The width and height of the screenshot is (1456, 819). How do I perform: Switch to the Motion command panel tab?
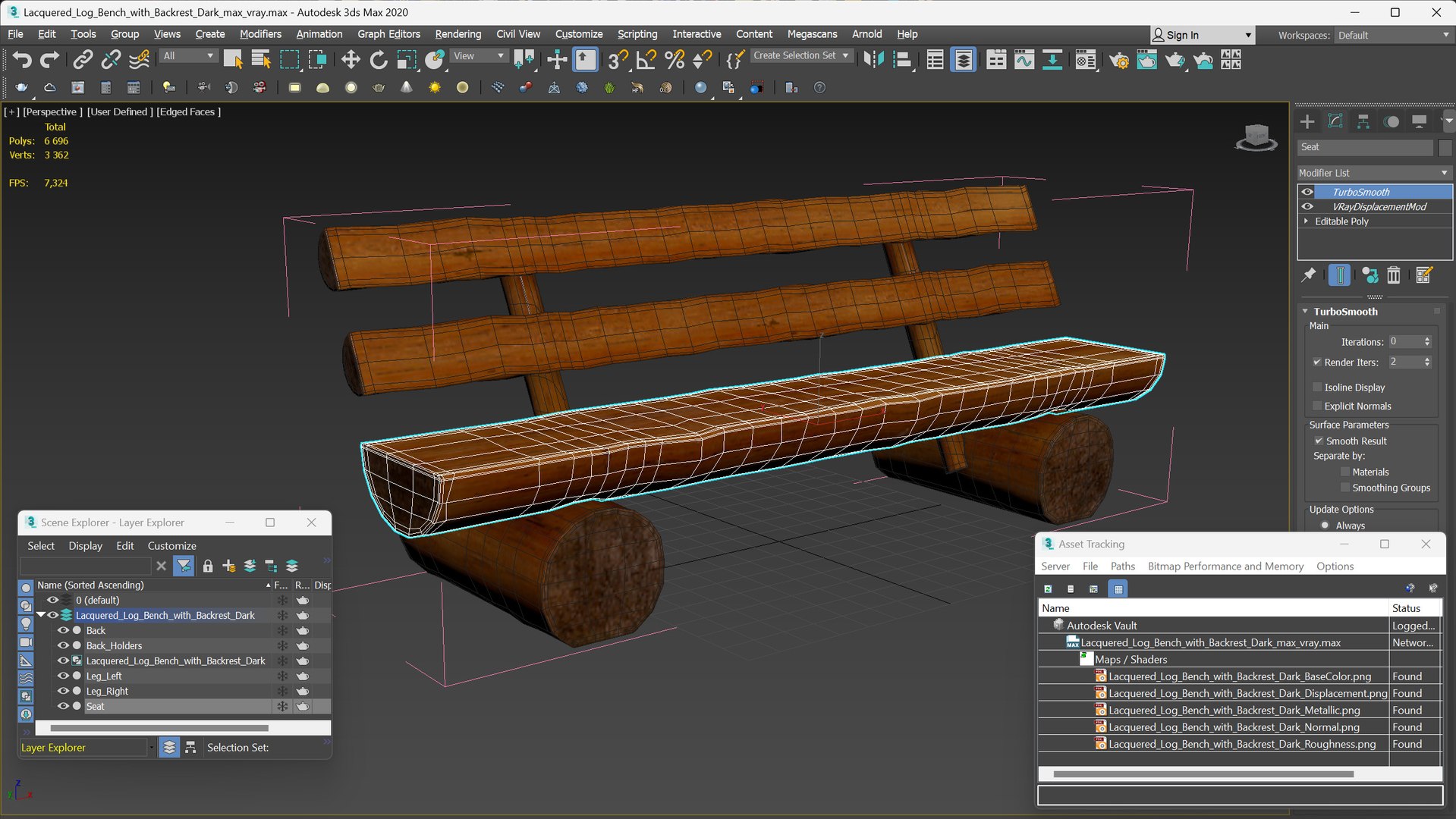[1392, 121]
